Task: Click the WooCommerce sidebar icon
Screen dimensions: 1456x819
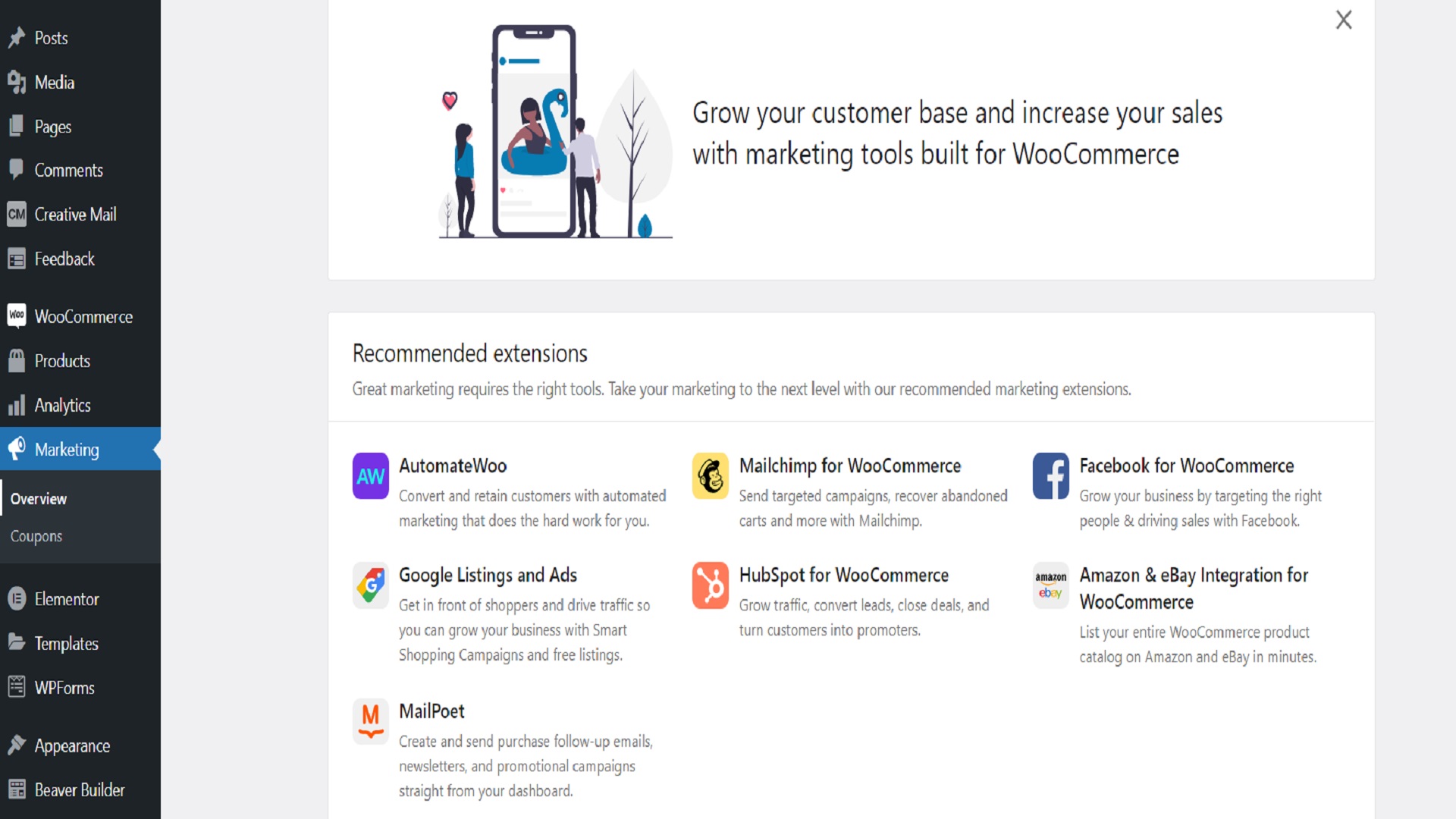Action: [16, 316]
